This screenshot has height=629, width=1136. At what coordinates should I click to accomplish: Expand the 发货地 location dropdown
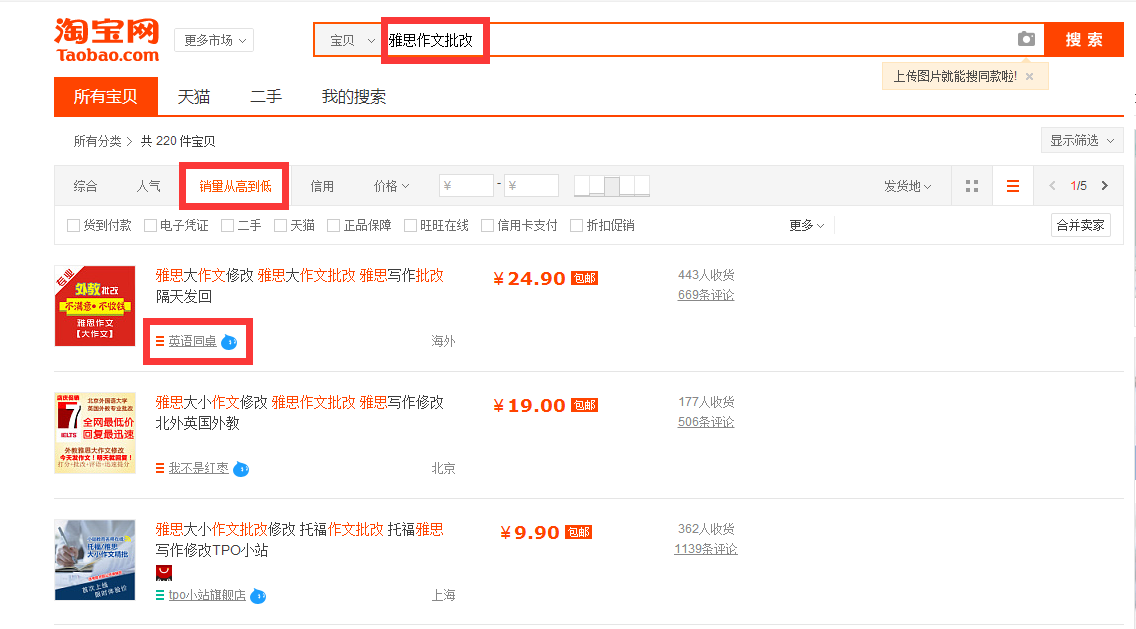[x=907, y=186]
